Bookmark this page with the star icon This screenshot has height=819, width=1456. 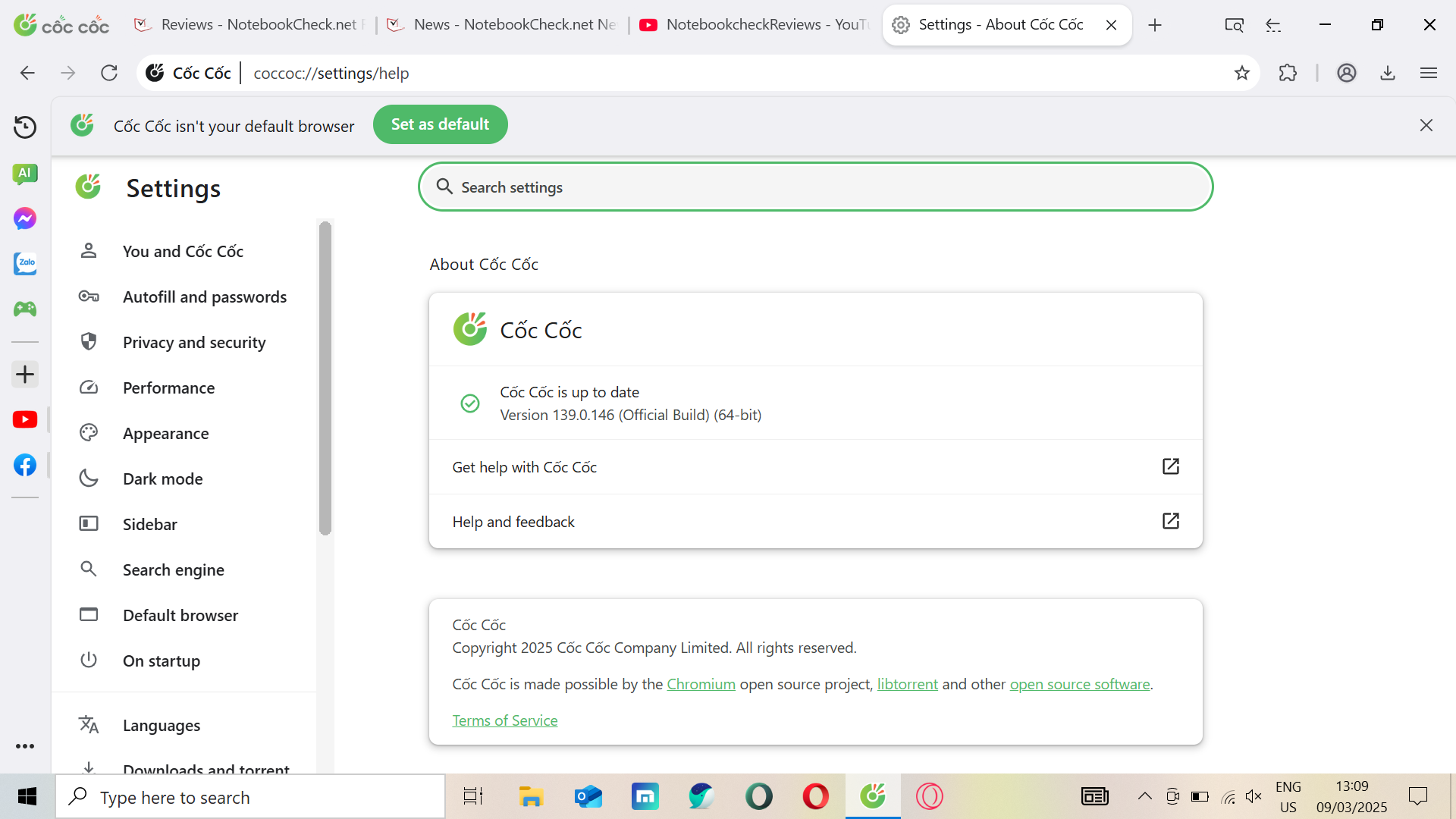click(1242, 73)
